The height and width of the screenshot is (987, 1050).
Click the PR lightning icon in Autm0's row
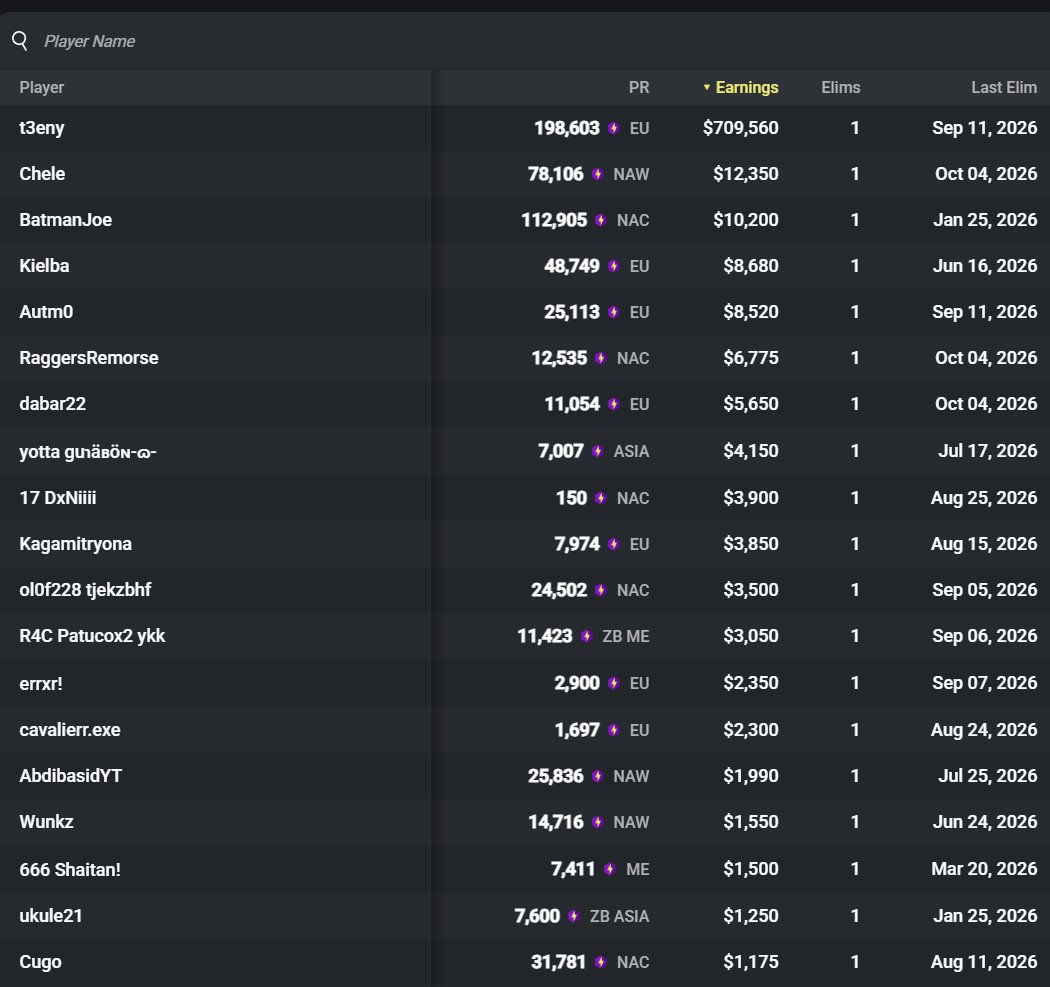(613, 312)
